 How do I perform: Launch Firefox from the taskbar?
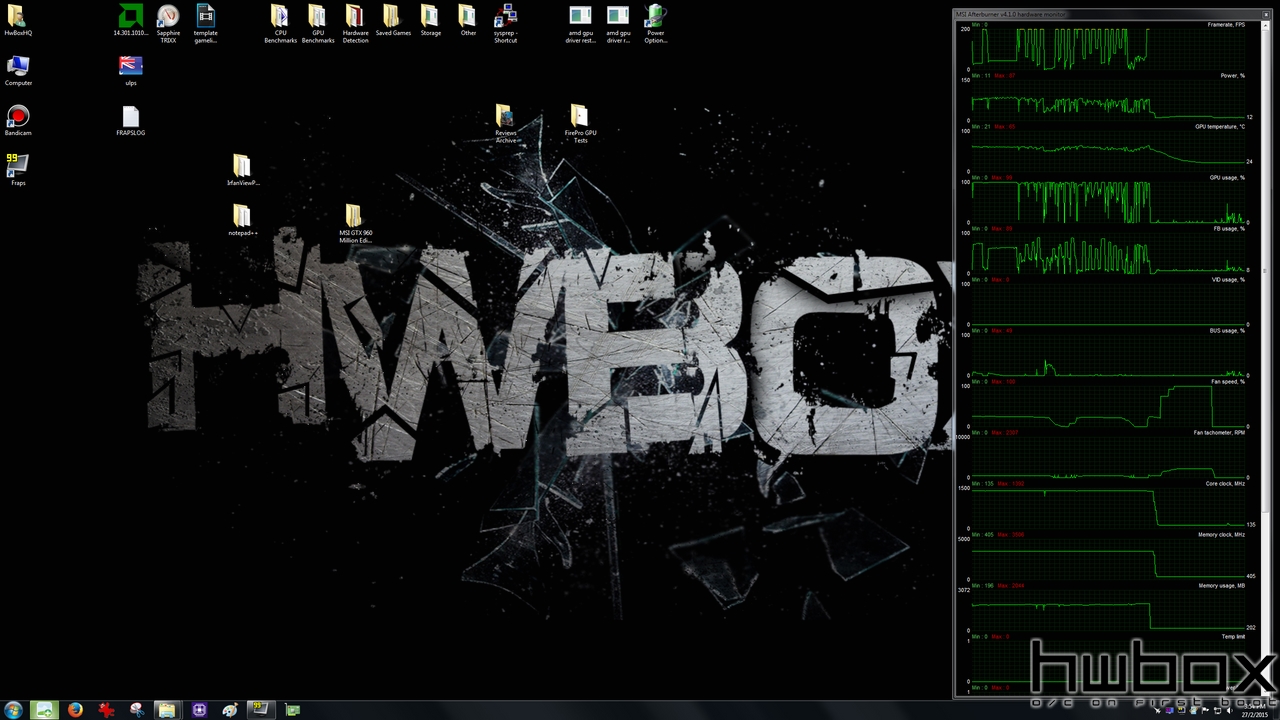click(75, 710)
